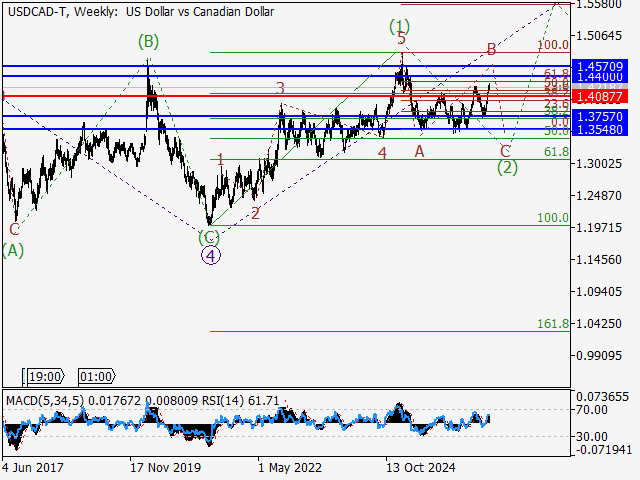Click the 1.14560 price axis value
The height and width of the screenshot is (480, 640).
(x=599, y=260)
